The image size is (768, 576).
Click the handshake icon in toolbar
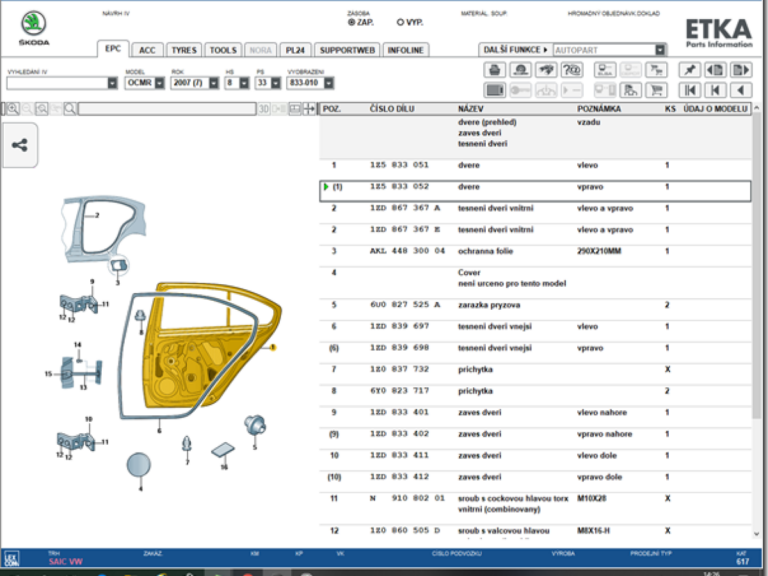(x=546, y=70)
